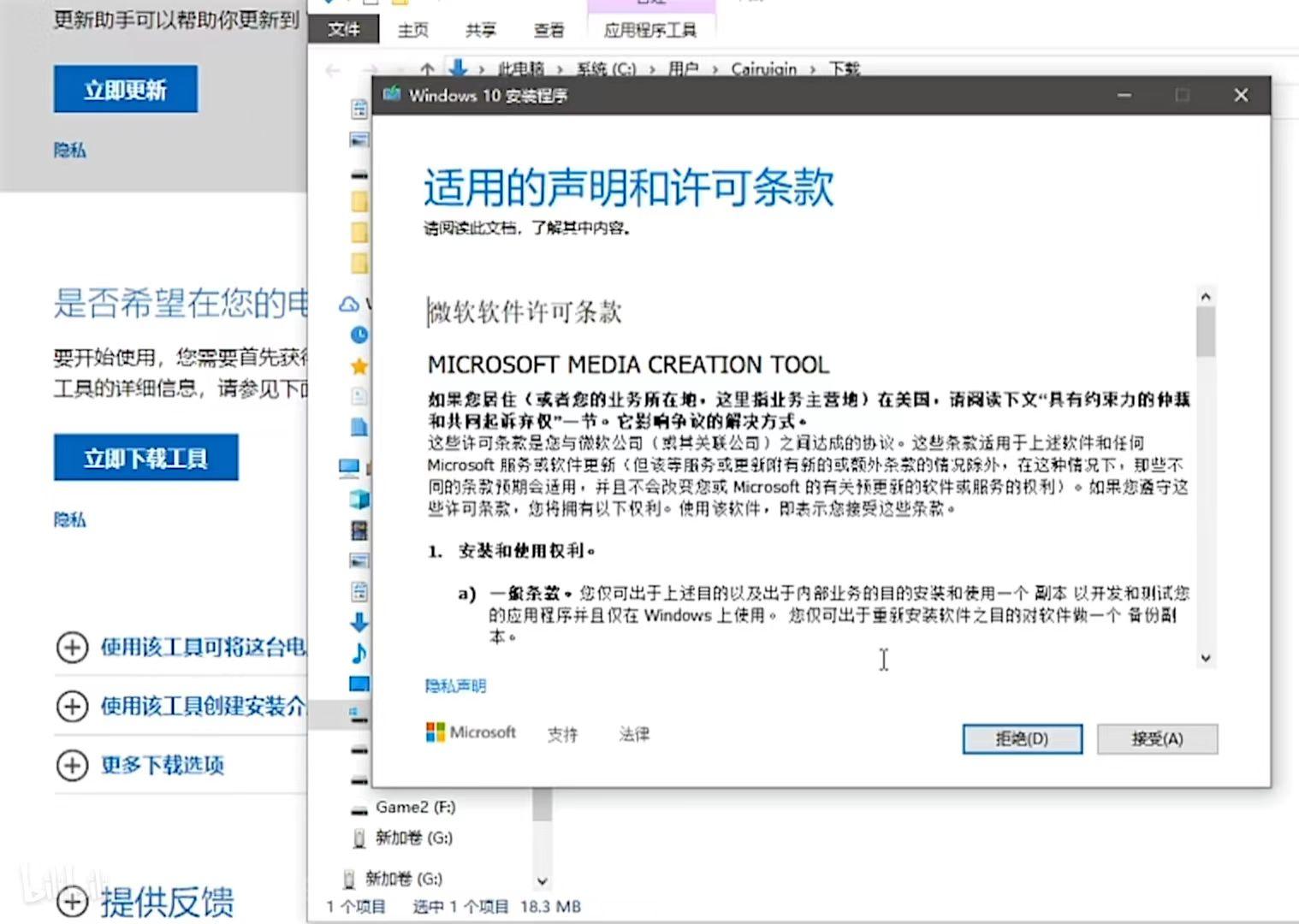
Task: Go back in File Explorer navigation
Action: (333, 69)
